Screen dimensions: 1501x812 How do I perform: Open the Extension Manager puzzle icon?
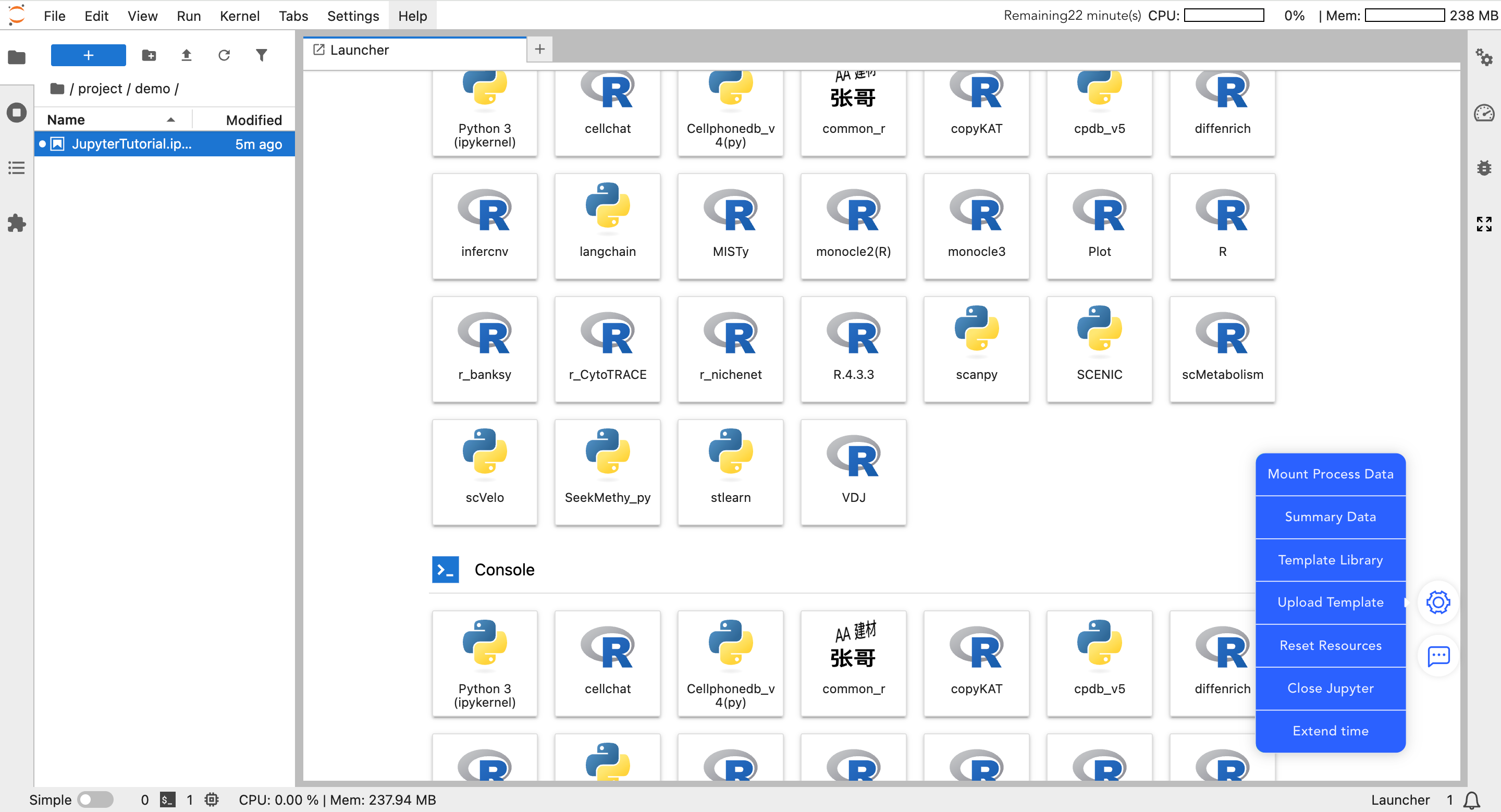pos(16,223)
